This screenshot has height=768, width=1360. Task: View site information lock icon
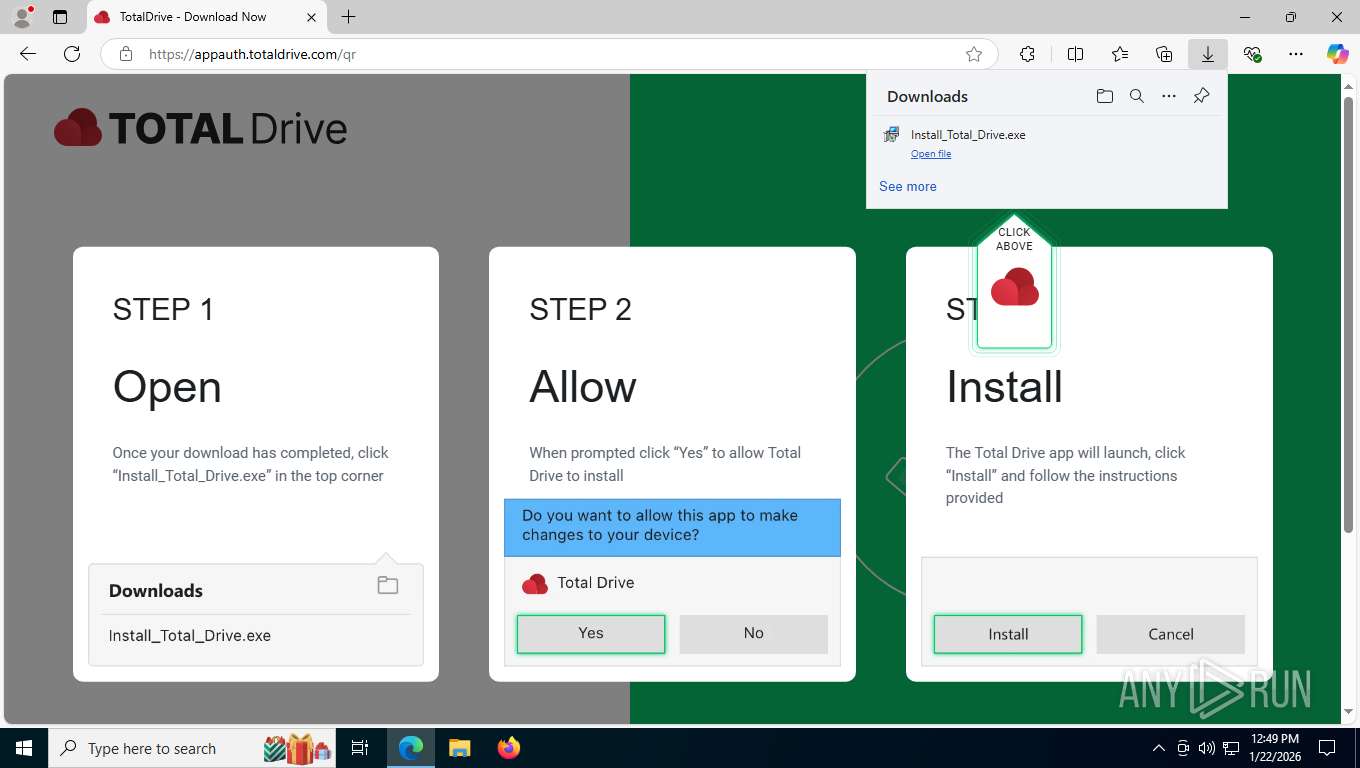(126, 54)
